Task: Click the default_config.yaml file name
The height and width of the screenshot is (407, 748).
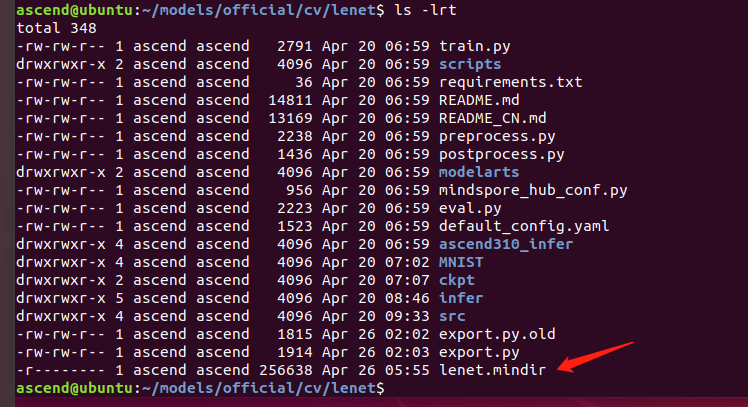Action: pyautogui.click(x=524, y=226)
